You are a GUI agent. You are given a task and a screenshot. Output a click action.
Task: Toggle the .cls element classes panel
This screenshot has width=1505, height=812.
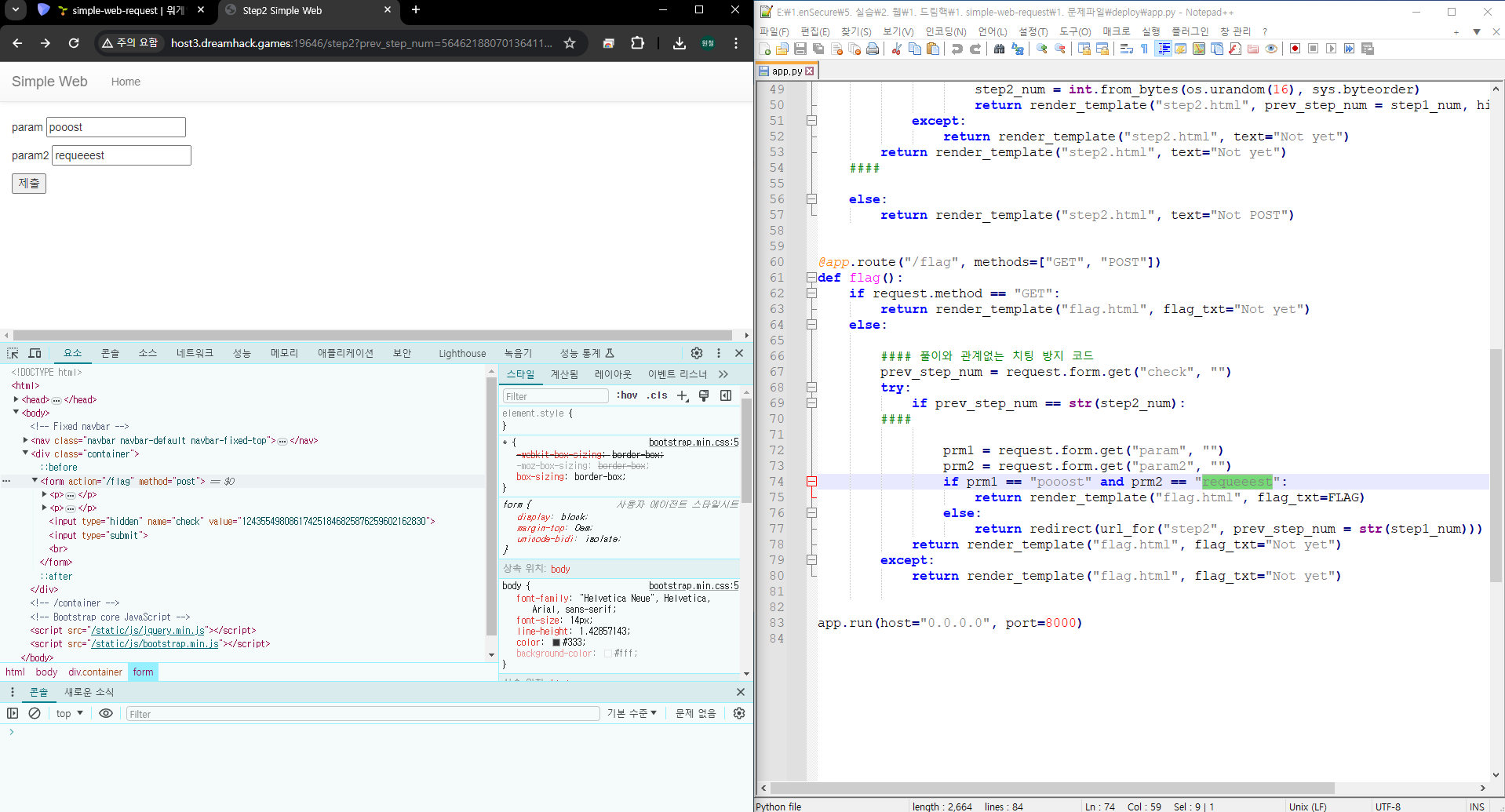point(657,395)
